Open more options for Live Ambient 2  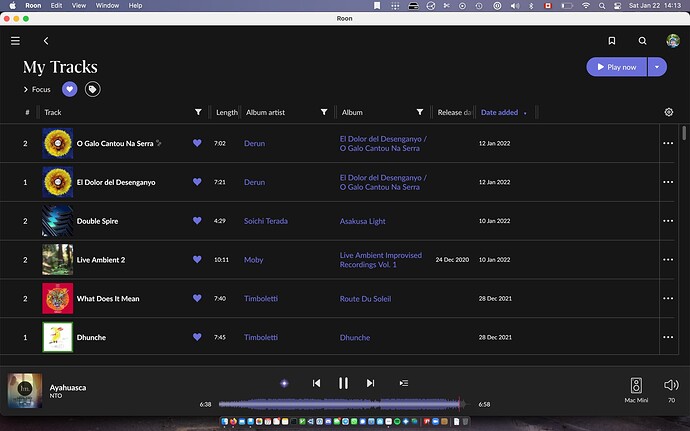point(668,259)
